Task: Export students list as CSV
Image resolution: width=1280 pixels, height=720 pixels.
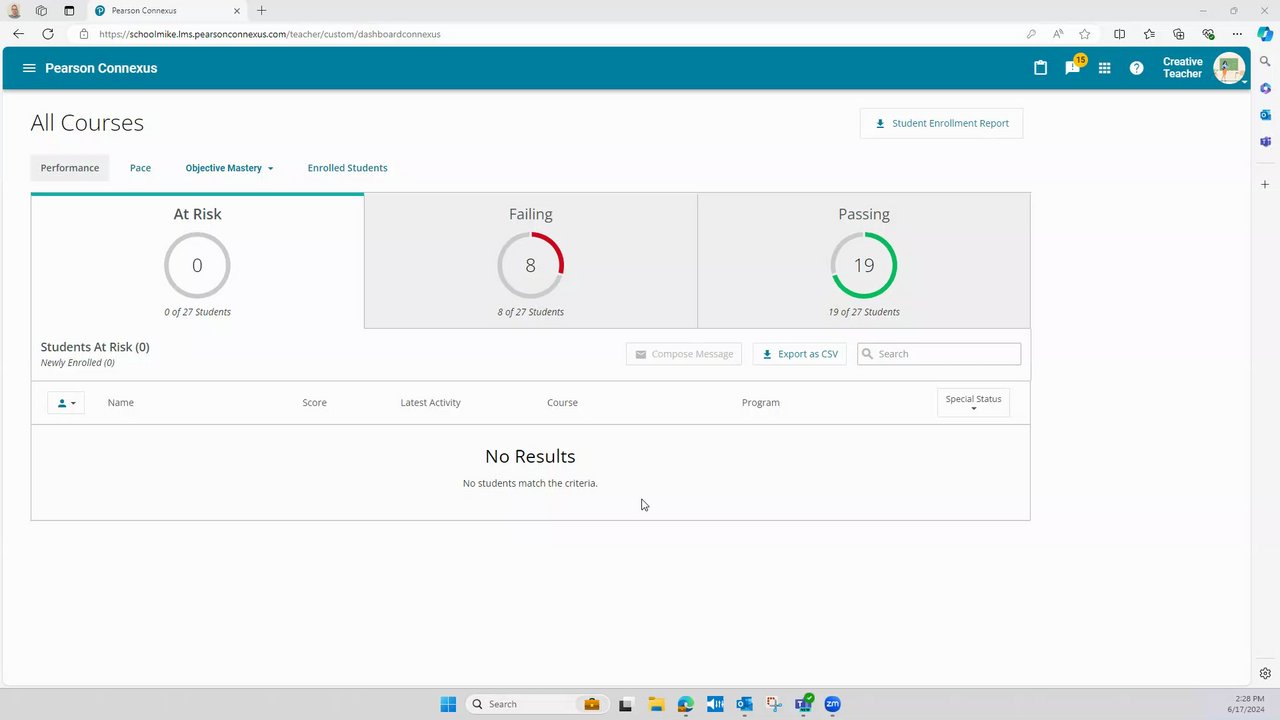Action: tap(800, 354)
